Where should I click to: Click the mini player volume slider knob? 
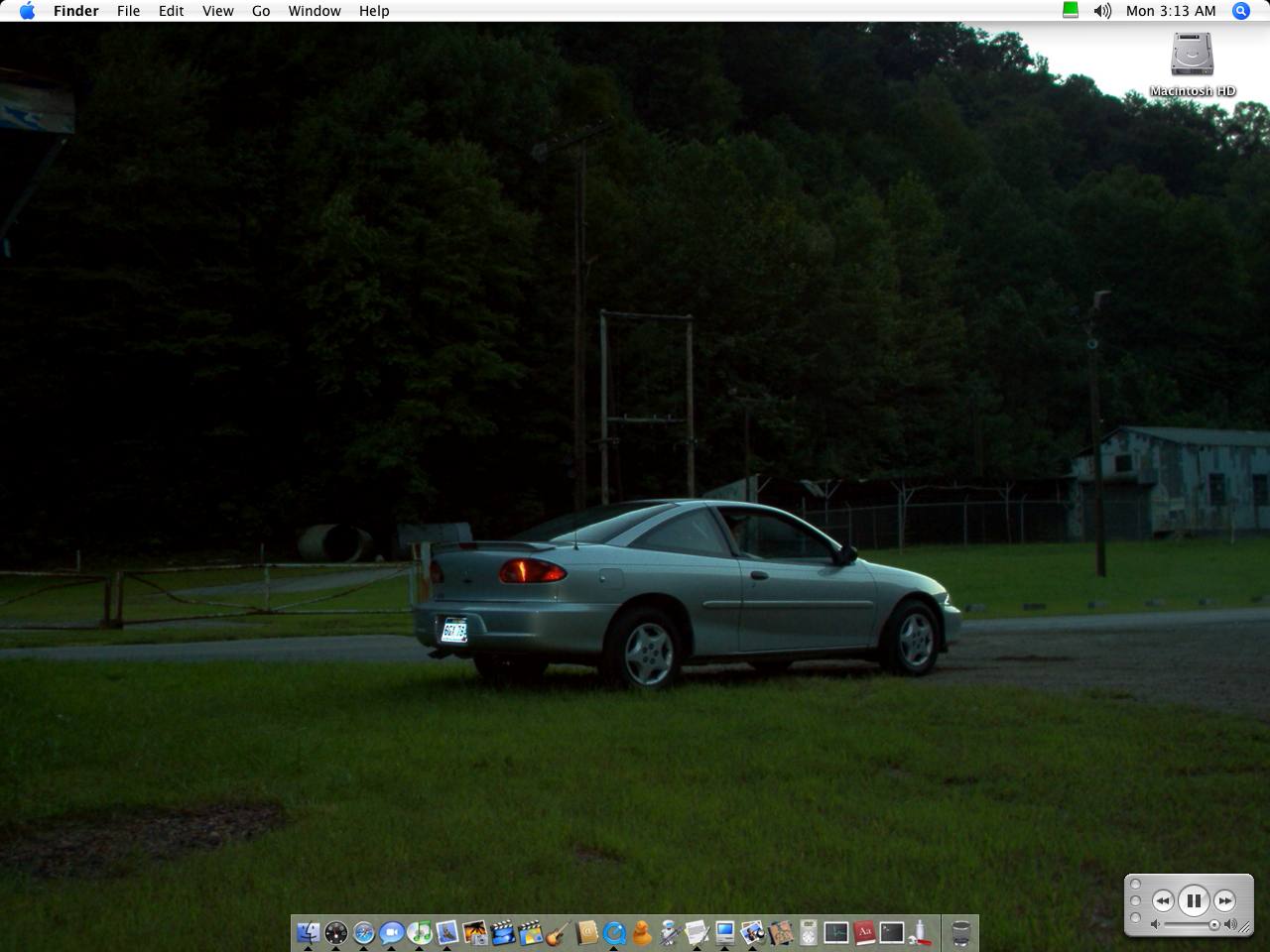coord(1213,925)
